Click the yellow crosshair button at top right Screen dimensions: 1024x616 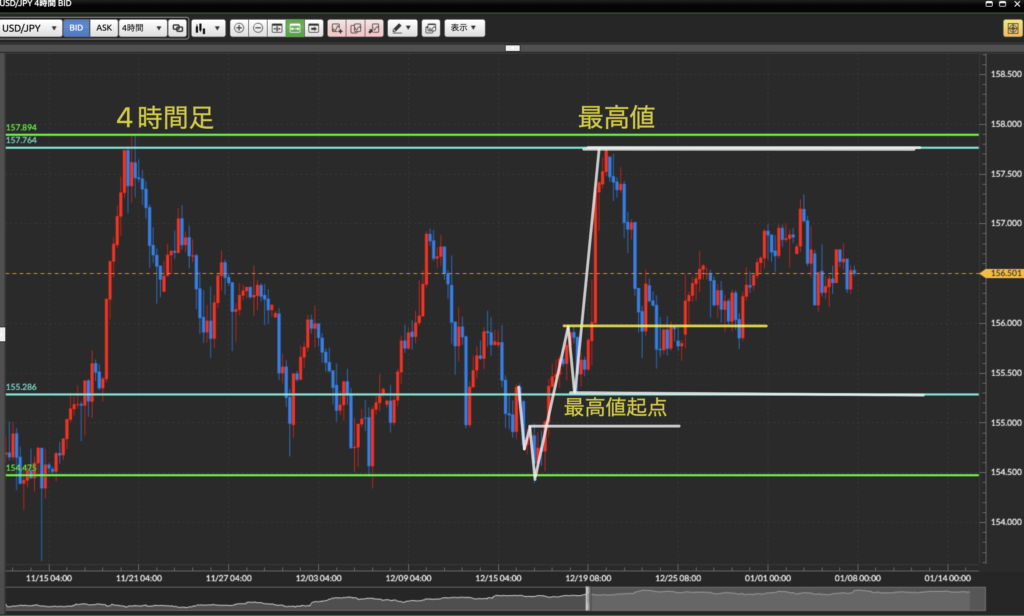tap(1011, 28)
